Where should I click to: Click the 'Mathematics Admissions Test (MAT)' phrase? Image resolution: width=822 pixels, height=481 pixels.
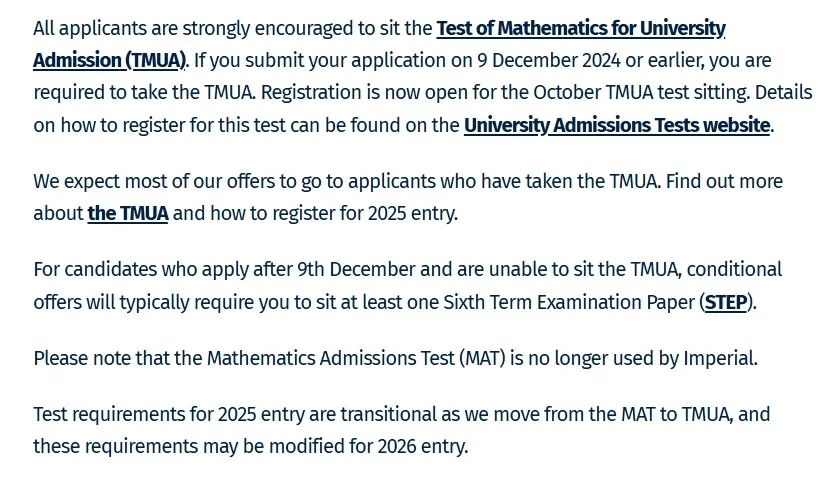356,358
